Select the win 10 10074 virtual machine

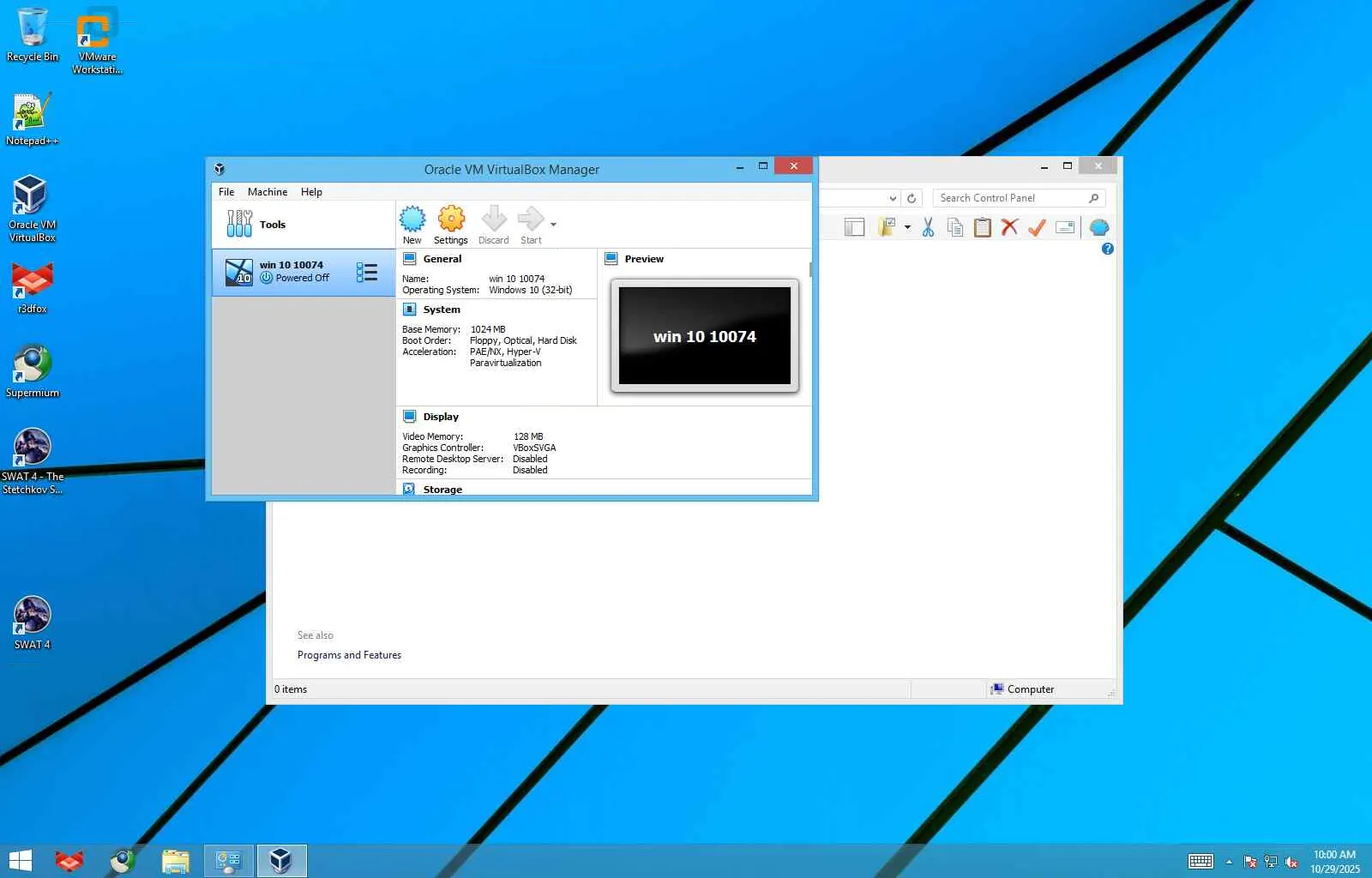[304, 273]
